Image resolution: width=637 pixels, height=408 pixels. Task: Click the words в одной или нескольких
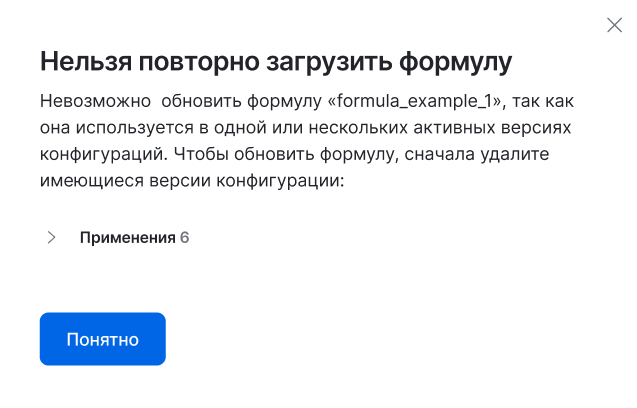[310, 129]
